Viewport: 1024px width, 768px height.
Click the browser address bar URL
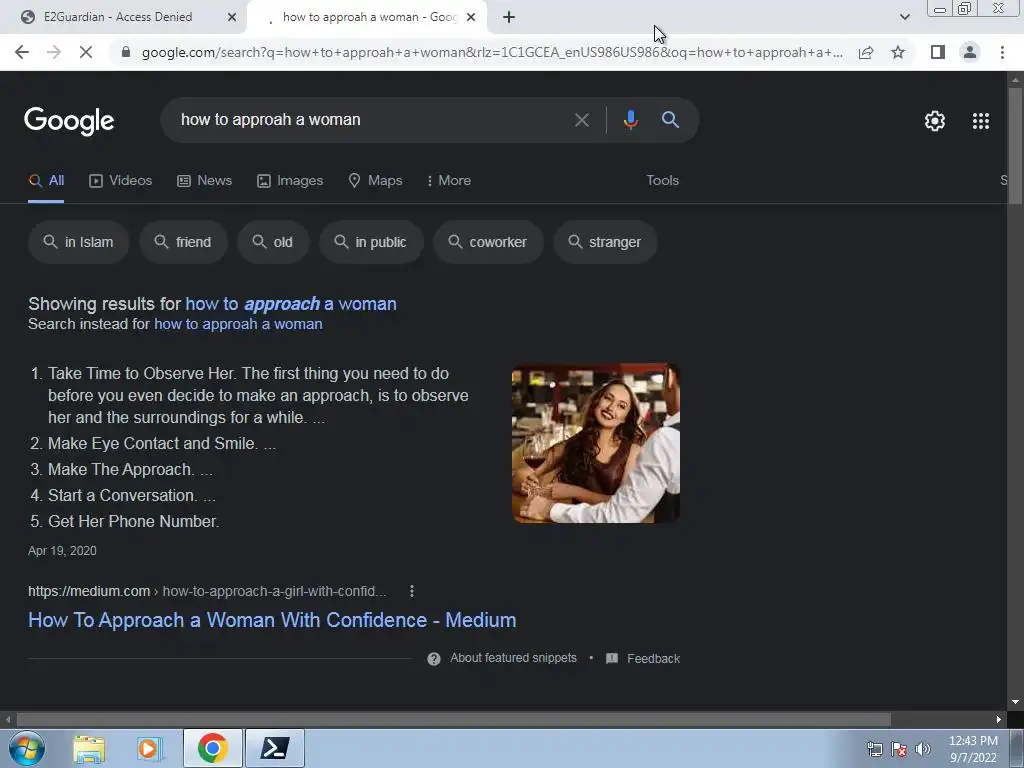pyautogui.click(x=491, y=52)
